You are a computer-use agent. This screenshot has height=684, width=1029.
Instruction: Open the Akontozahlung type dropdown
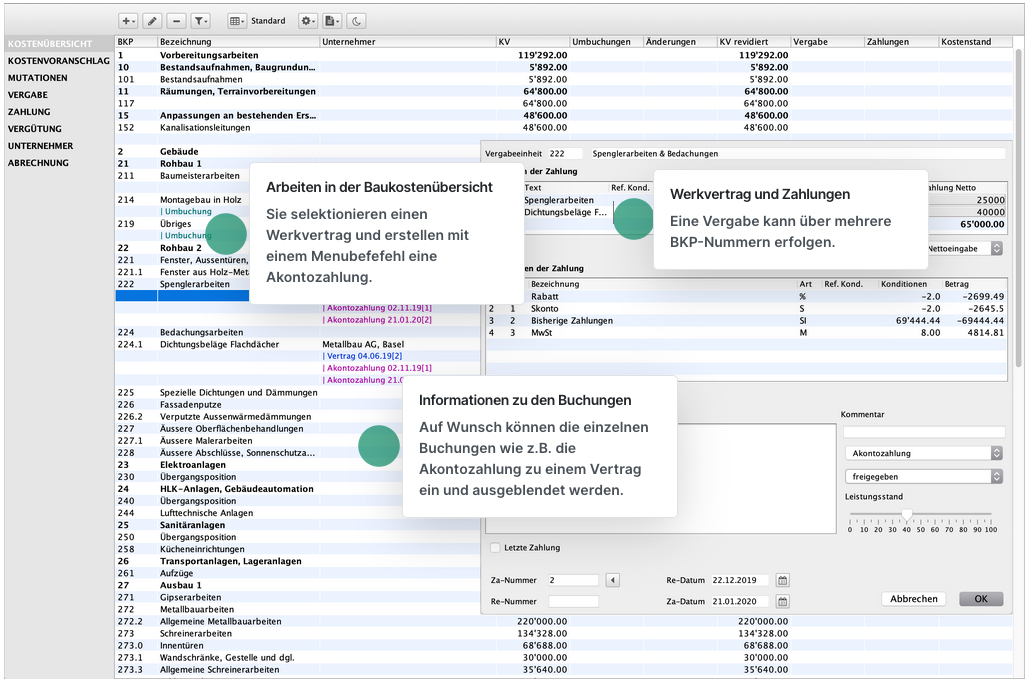pos(924,453)
